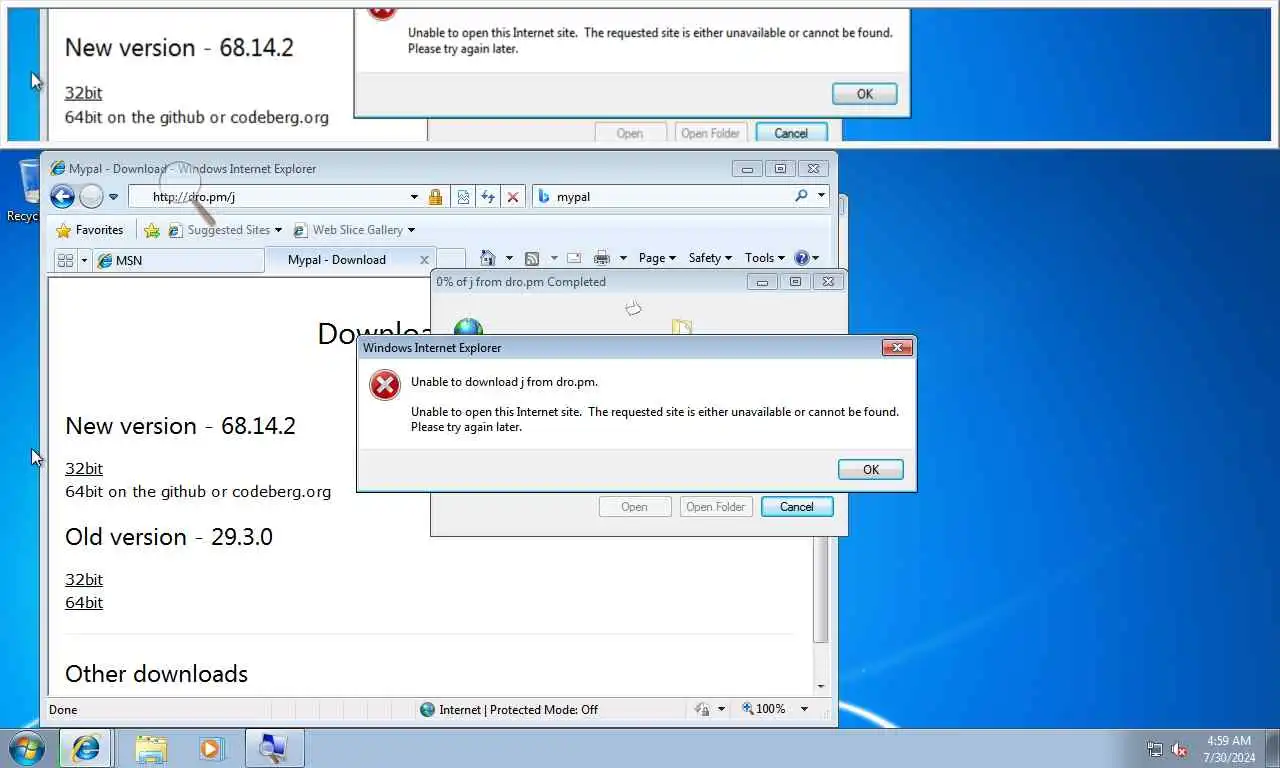Open the 64bit link under Old version
Screen dimensions: 1280x768
coord(84,602)
